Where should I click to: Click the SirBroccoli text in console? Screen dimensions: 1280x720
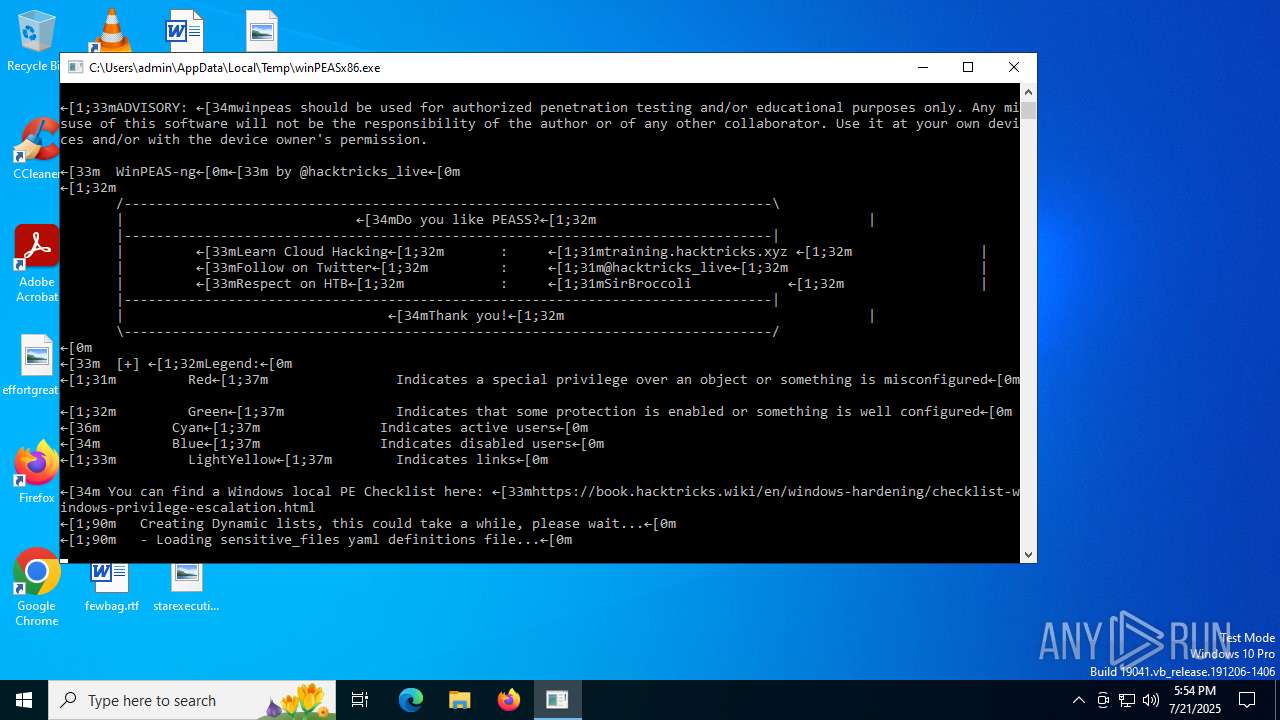[648, 284]
